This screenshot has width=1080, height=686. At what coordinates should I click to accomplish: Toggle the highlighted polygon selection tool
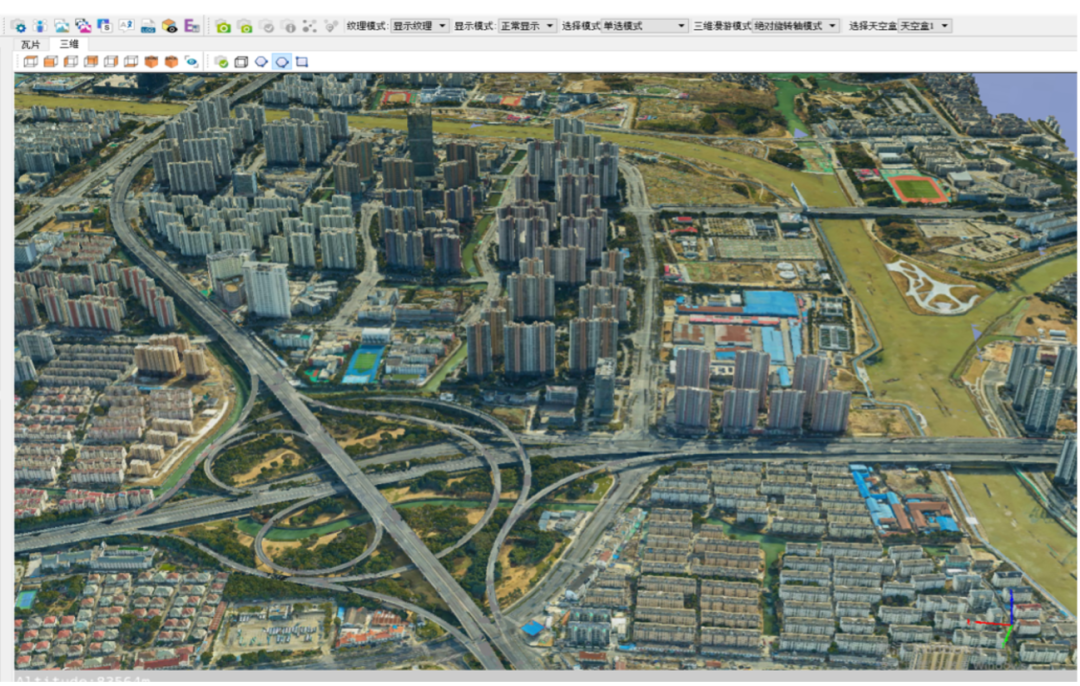pos(282,62)
